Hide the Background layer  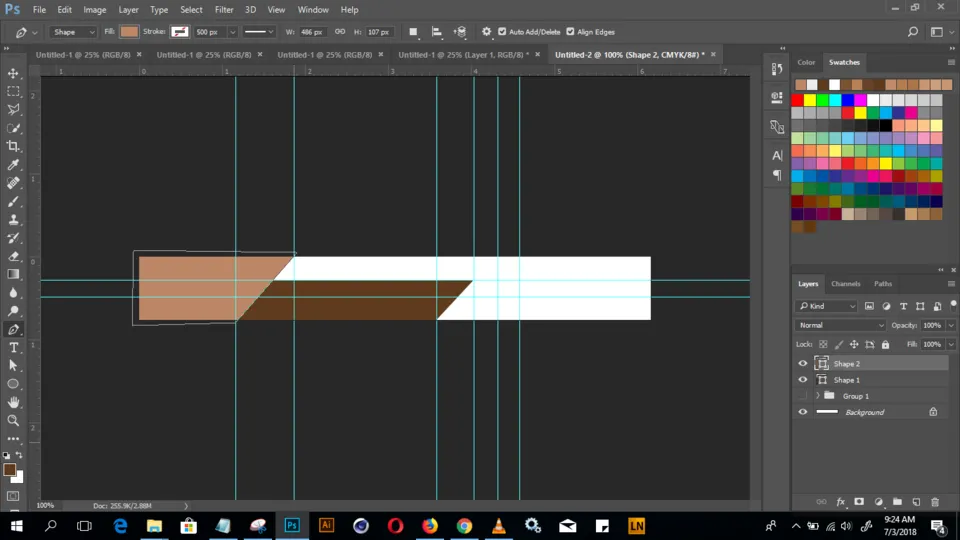(x=803, y=412)
